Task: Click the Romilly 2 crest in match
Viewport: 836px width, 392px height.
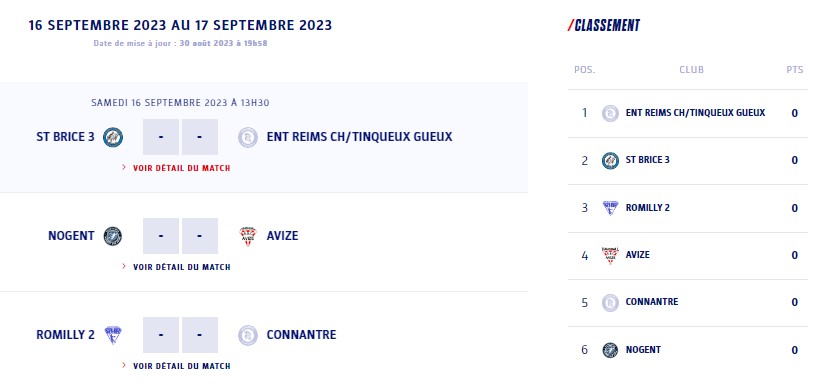Action: 112,335
